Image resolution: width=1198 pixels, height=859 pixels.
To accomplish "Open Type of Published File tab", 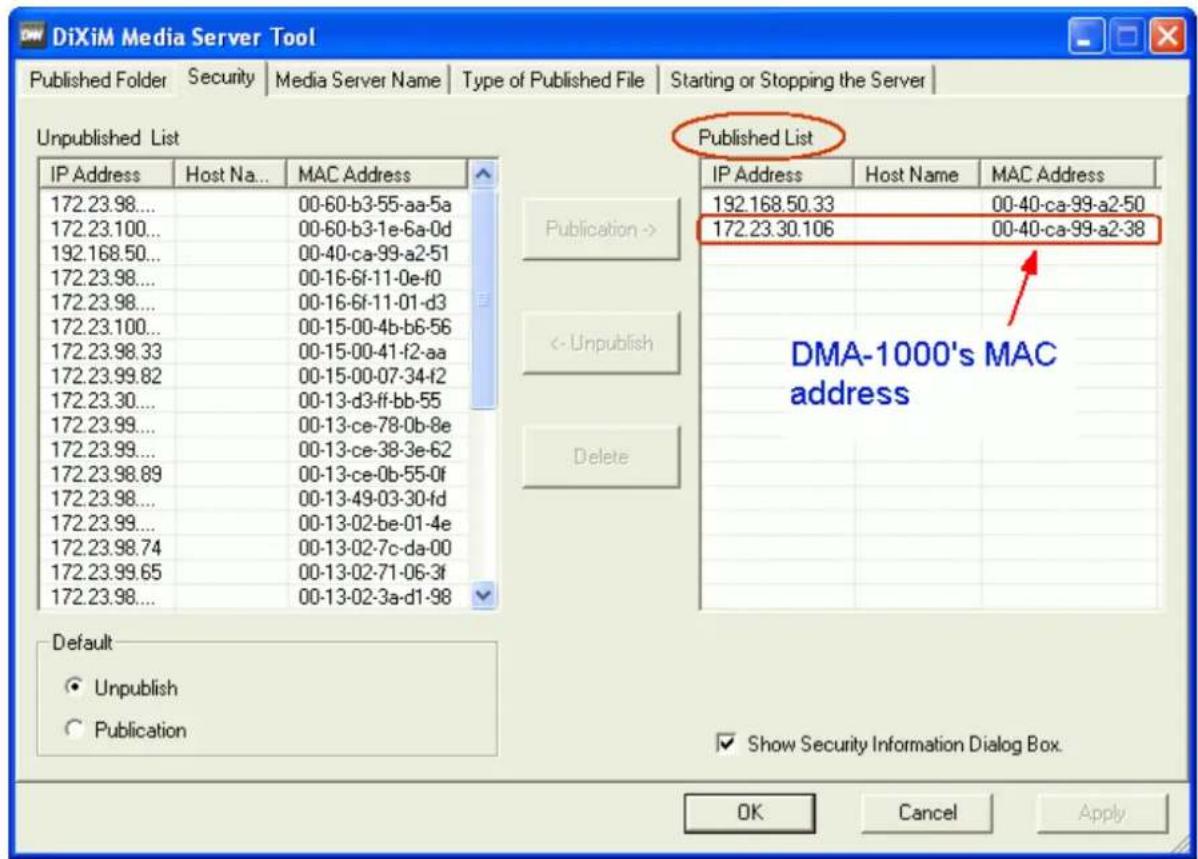I will [553, 79].
